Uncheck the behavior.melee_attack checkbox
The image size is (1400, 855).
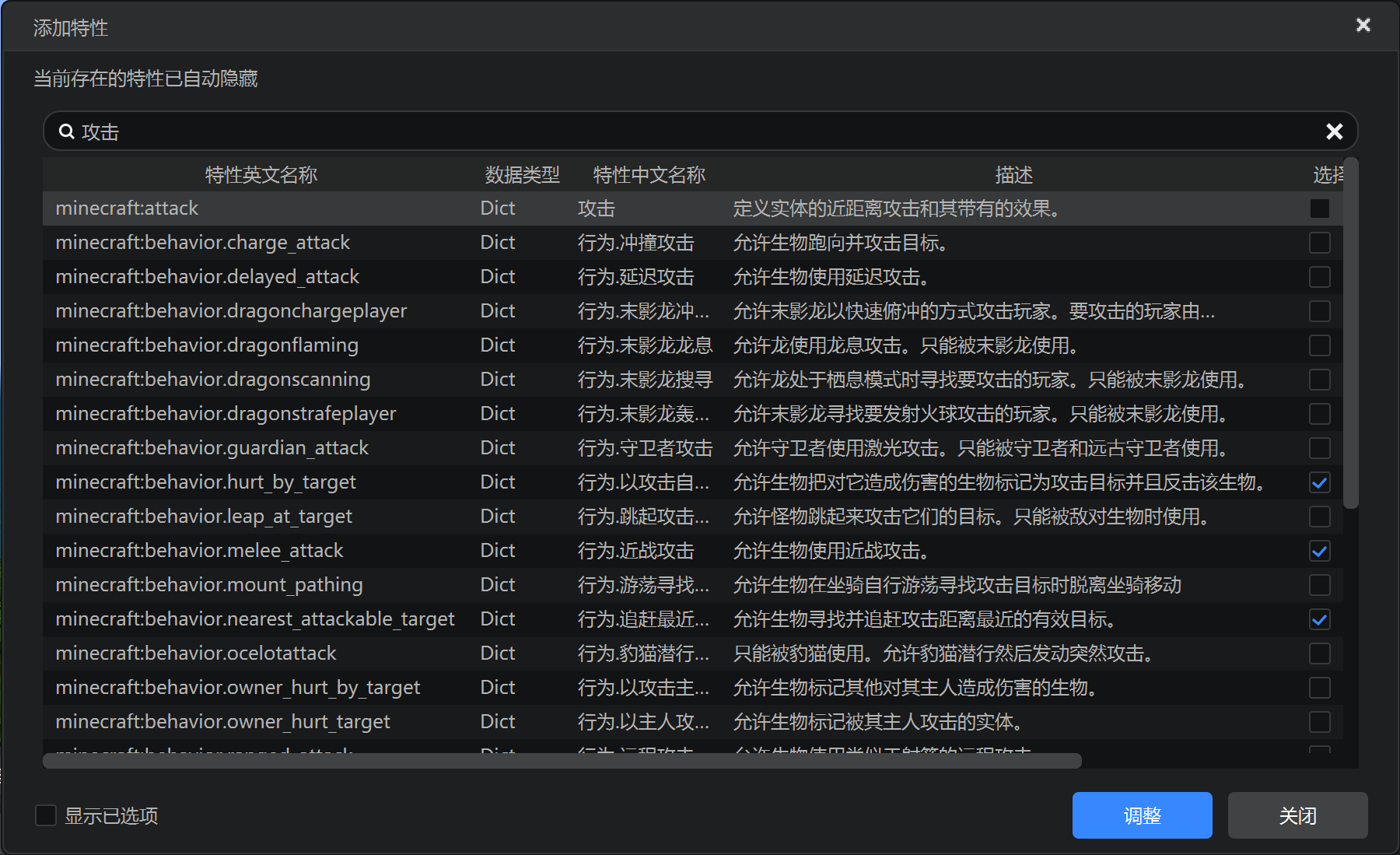pos(1319,551)
